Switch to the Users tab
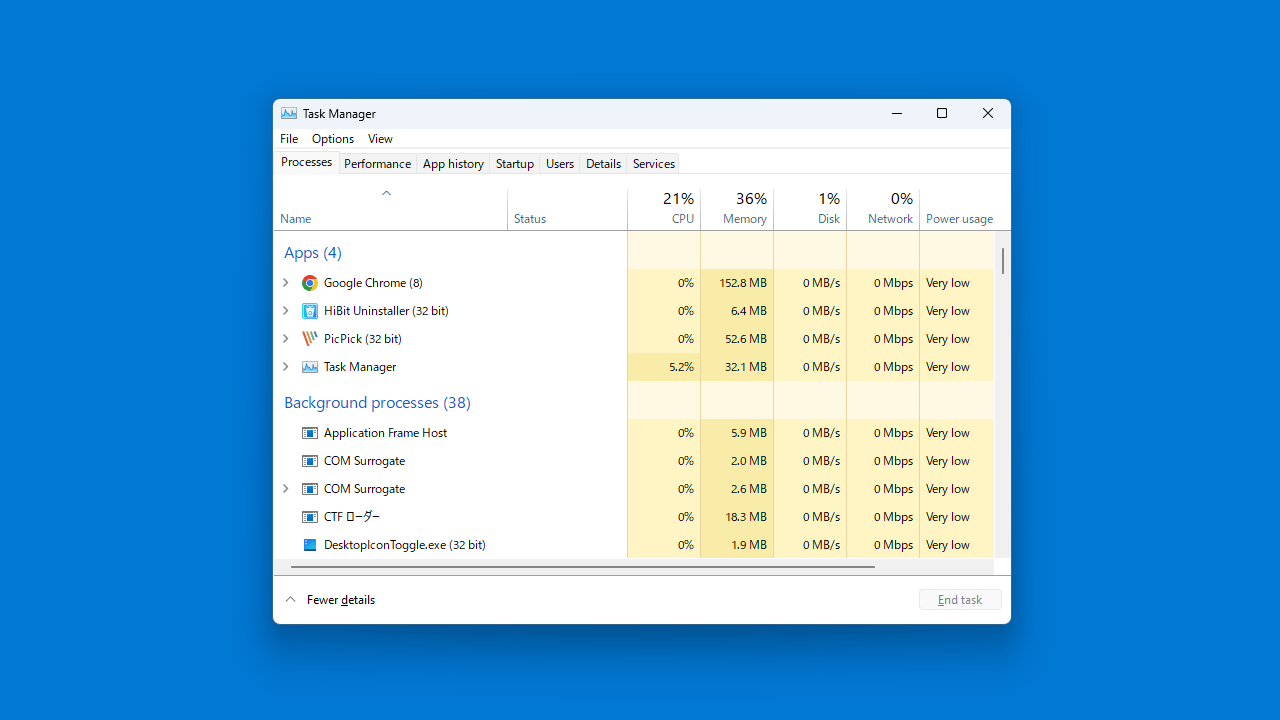 tap(560, 164)
